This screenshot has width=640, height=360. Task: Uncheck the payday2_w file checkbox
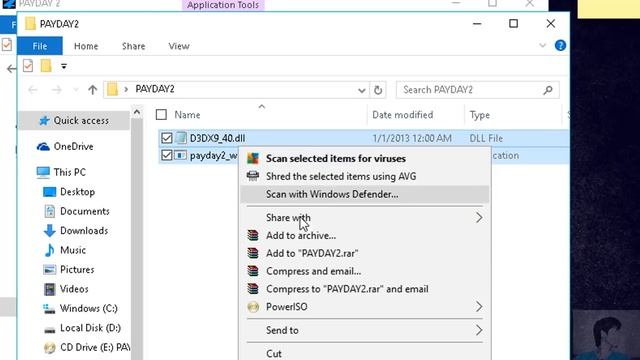(167, 156)
